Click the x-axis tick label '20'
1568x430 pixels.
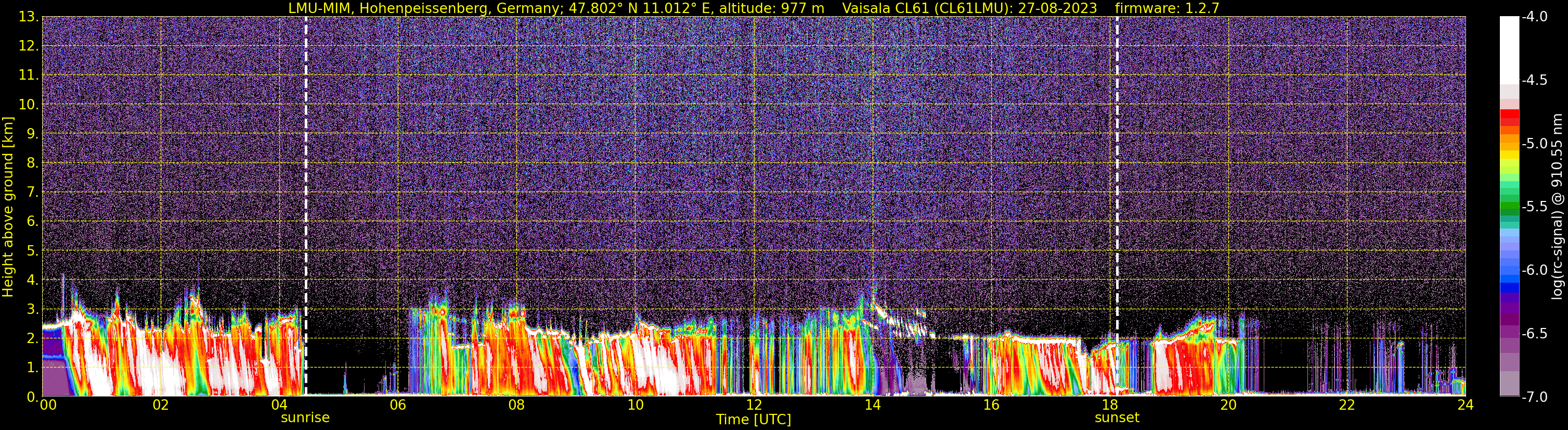click(x=1228, y=405)
